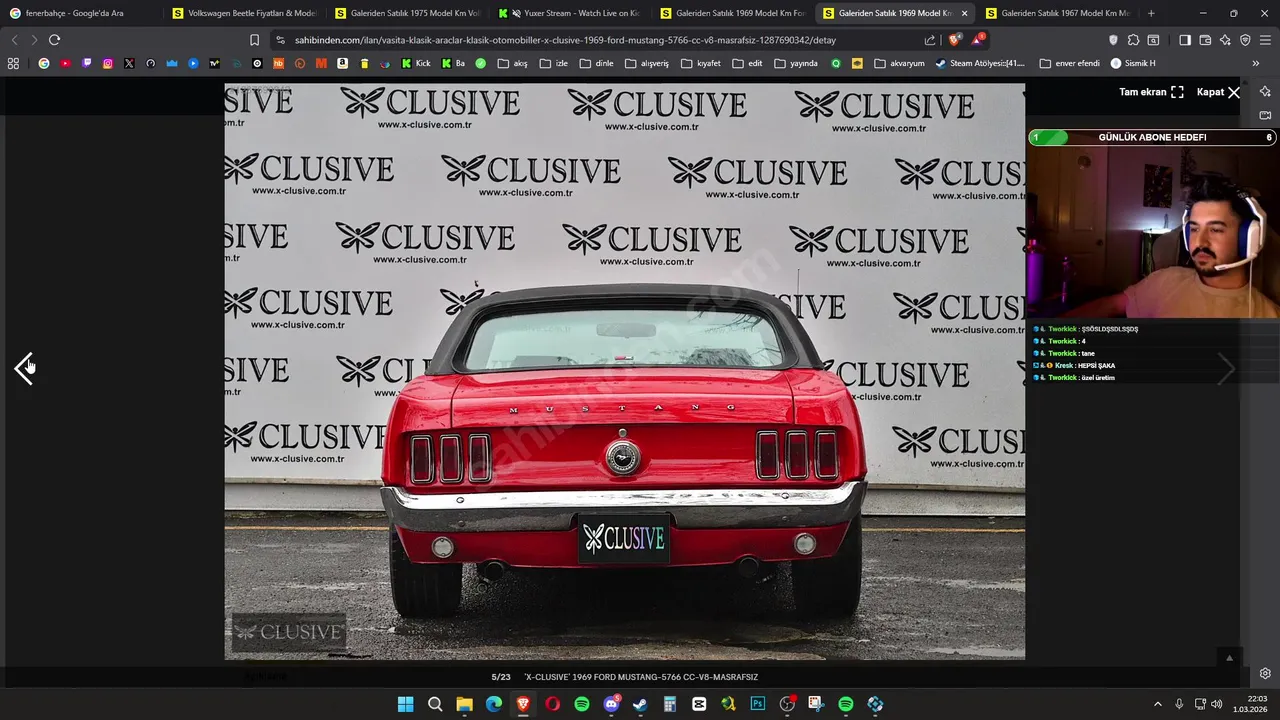Show hidden system tray icons
The height and width of the screenshot is (720, 1280).
pyautogui.click(x=1158, y=704)
